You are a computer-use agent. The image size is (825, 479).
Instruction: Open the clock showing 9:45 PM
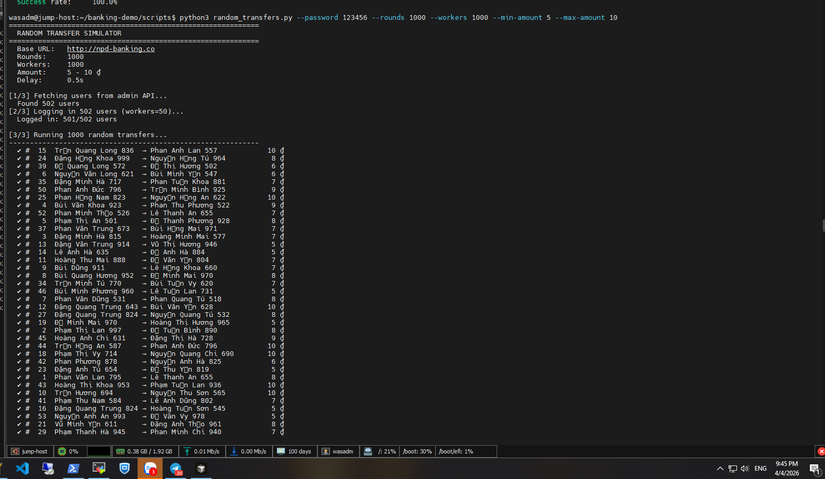tap(787, 468)
